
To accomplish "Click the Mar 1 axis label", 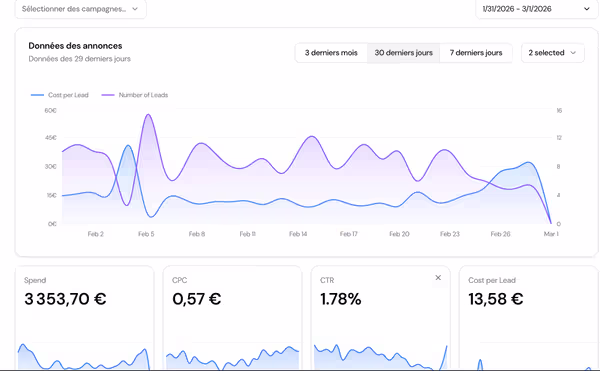I will click(x=551, y=234).
